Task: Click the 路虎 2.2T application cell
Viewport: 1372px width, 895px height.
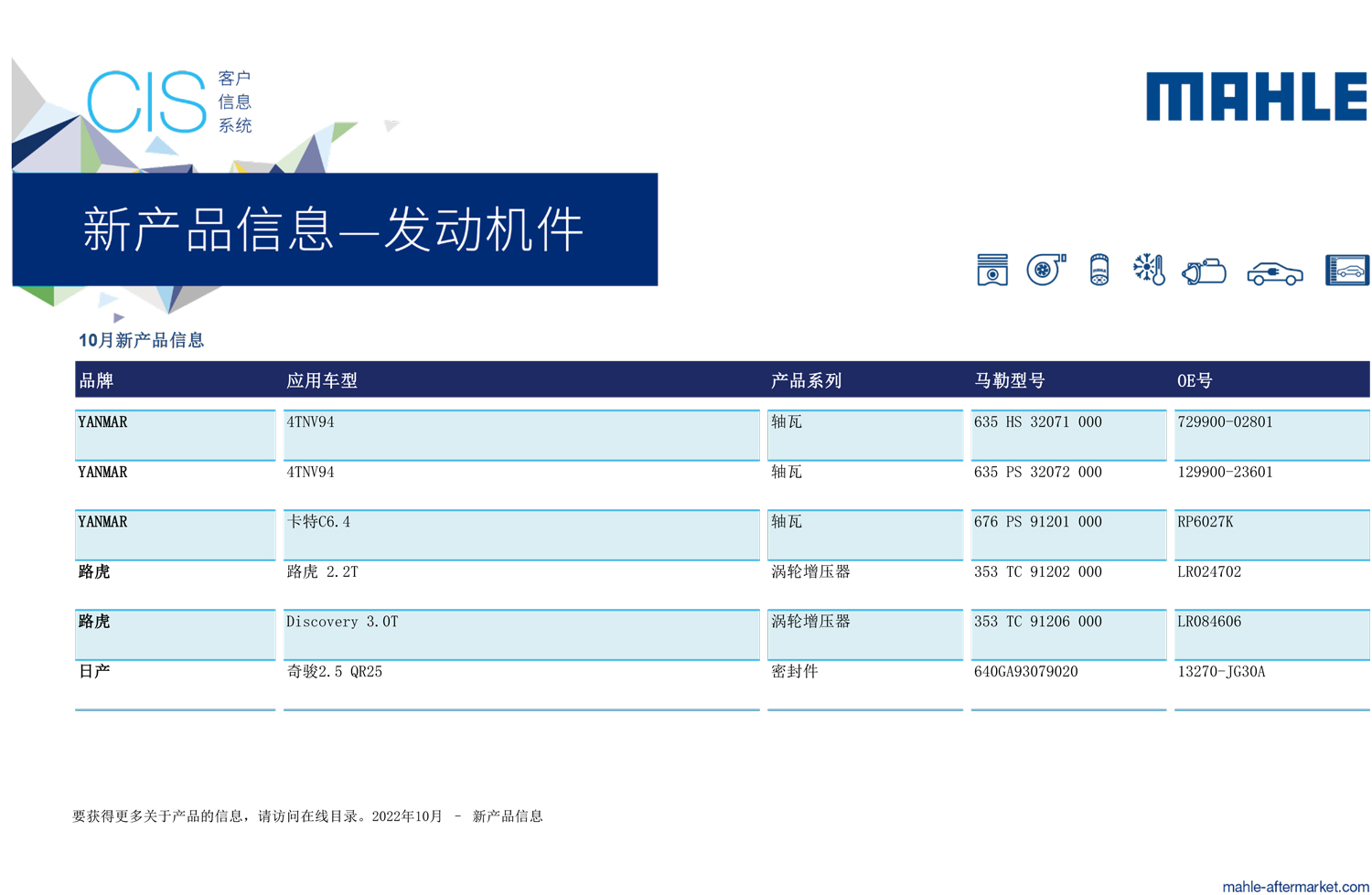Action: 521,585
